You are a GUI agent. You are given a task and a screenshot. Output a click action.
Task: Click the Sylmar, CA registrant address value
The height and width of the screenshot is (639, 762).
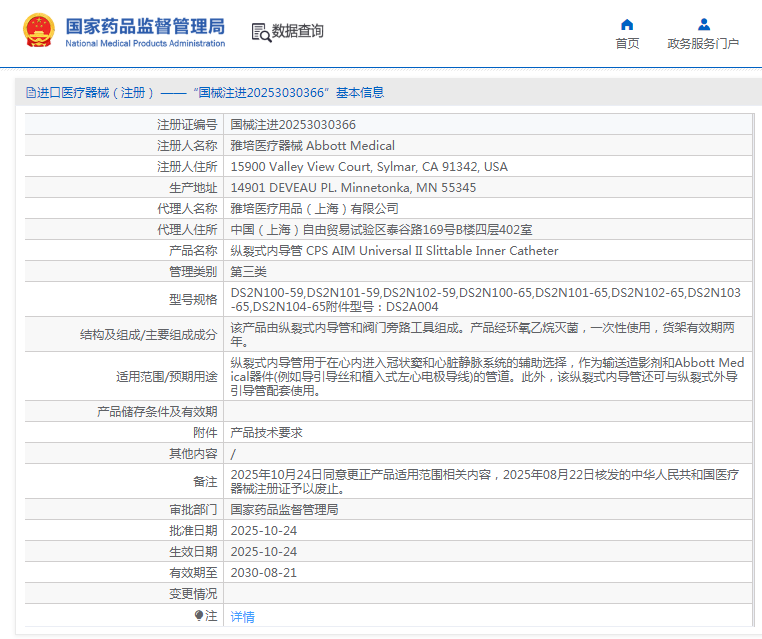pos(368,167)
